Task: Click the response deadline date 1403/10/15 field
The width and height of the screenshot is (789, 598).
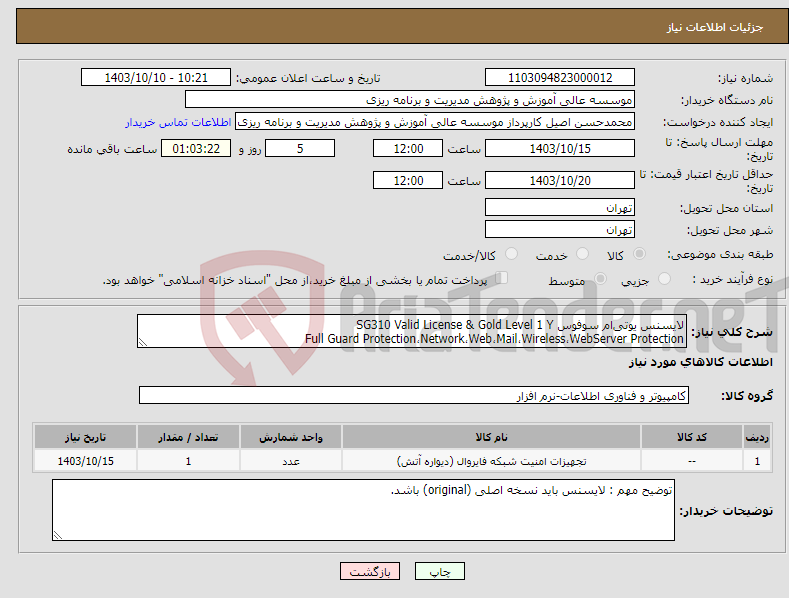Action: point(560,148)
